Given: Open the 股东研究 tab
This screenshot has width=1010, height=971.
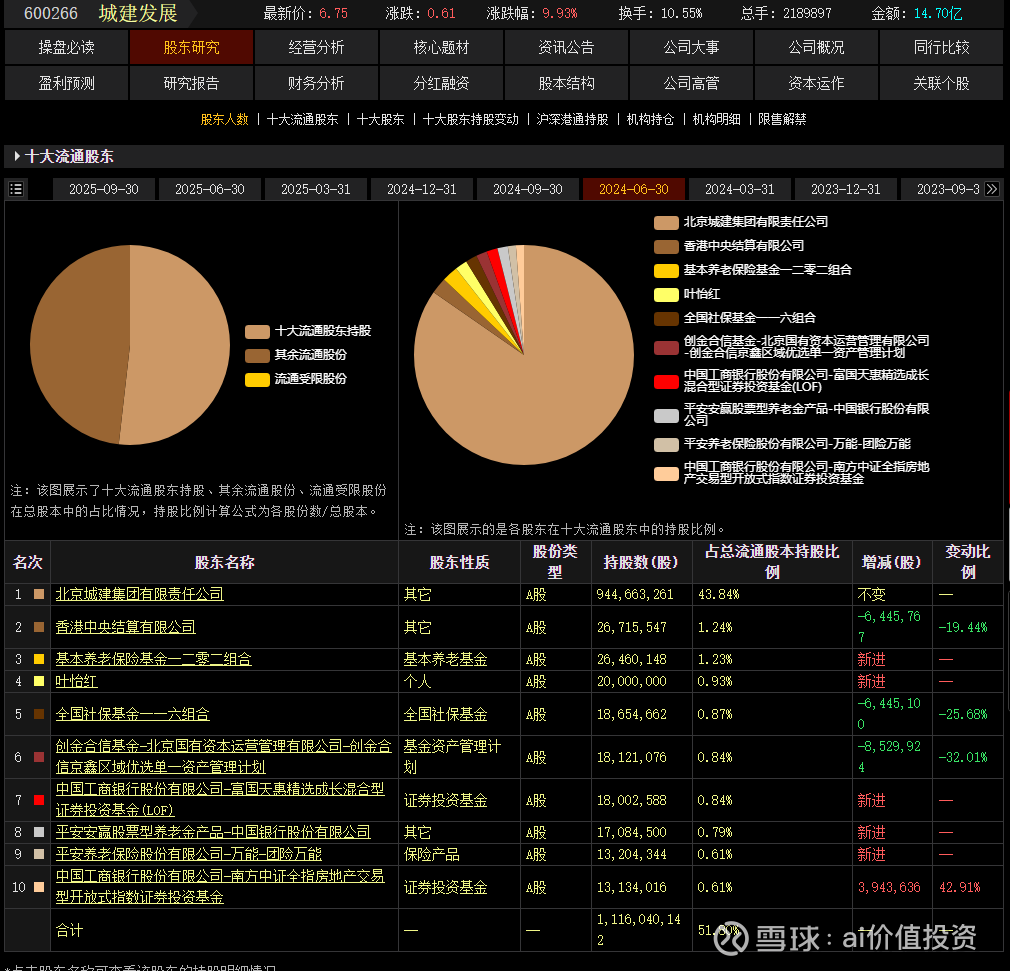Looking at the screenshot, I should pos(191,47).
